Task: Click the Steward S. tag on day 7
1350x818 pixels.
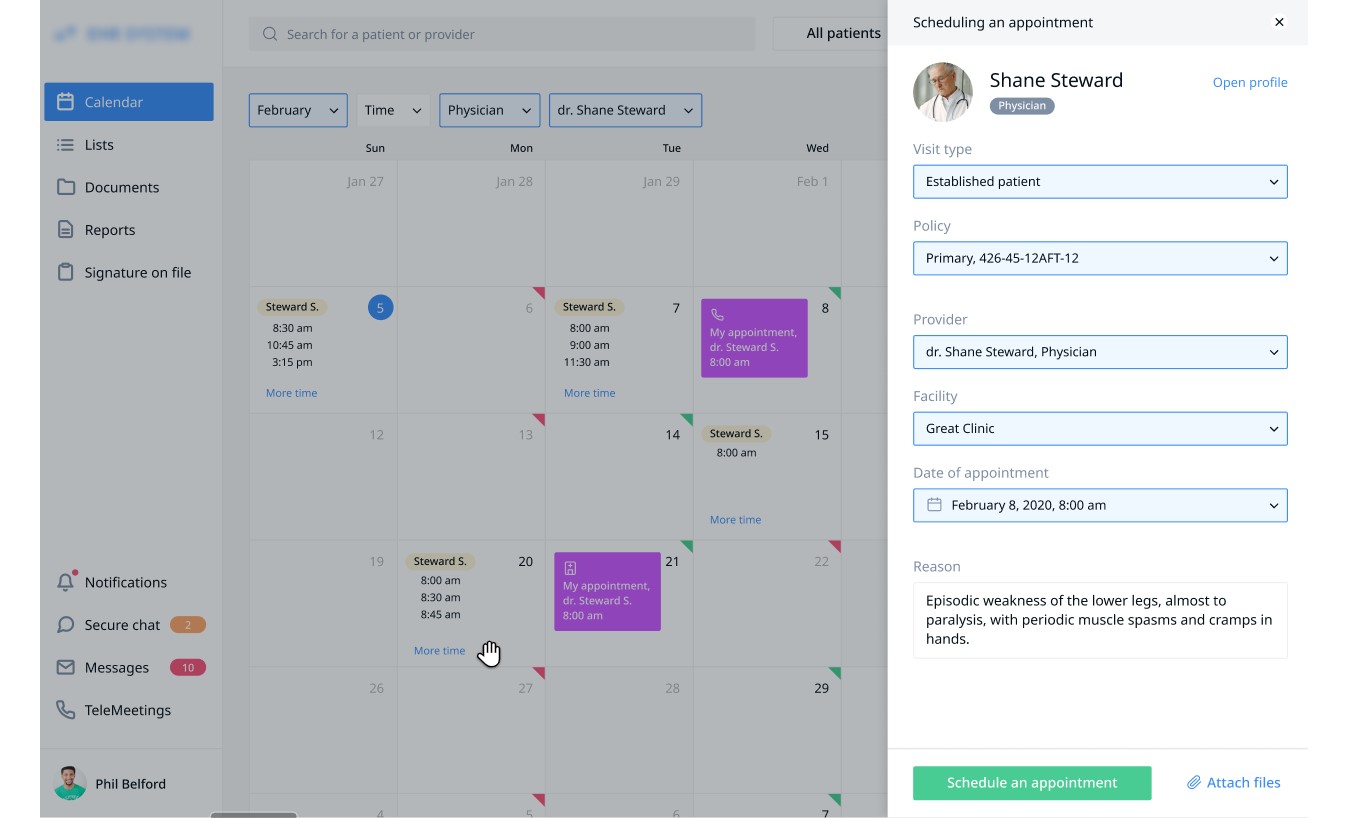Action: [x=589, y=307]
